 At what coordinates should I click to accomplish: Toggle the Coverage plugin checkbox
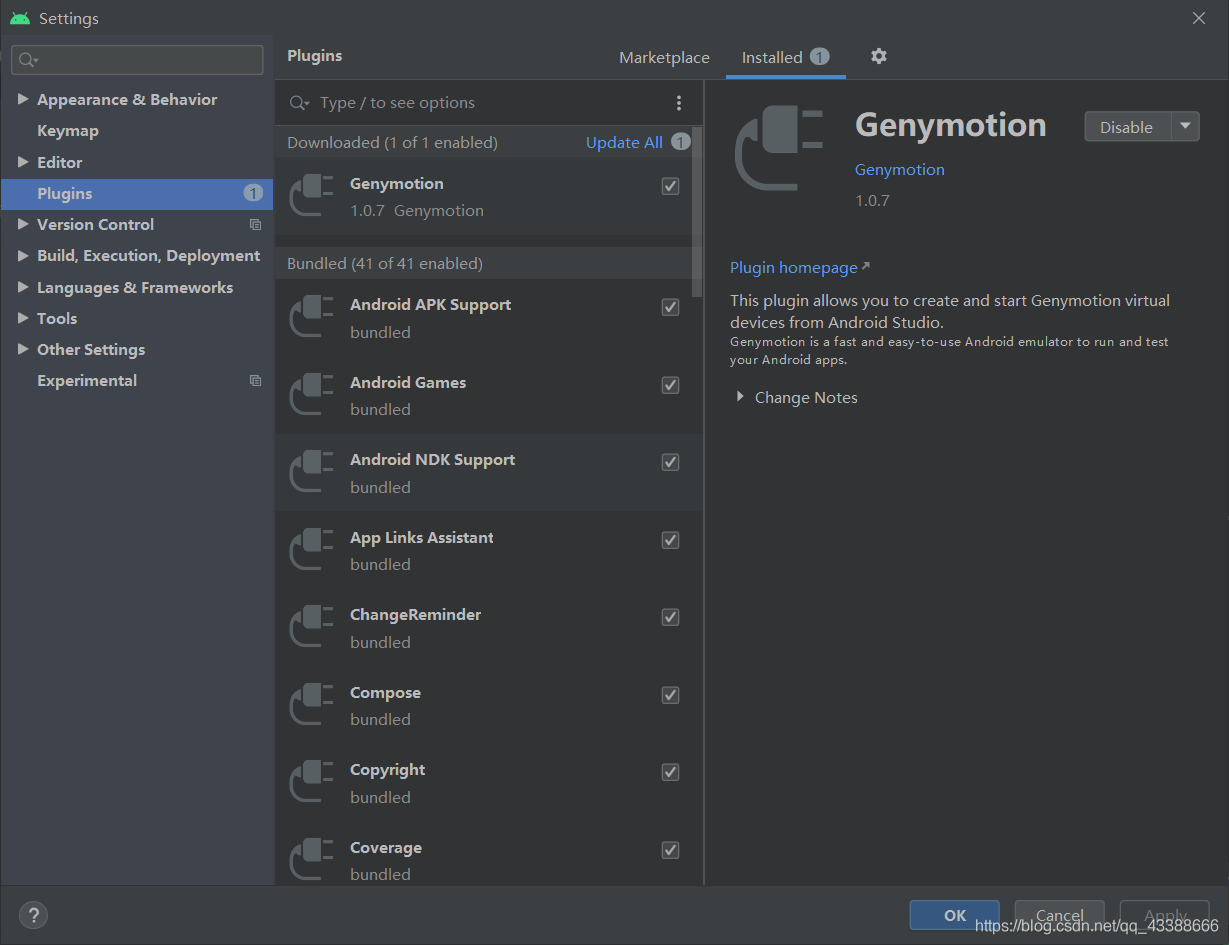(x=671, y=850)
